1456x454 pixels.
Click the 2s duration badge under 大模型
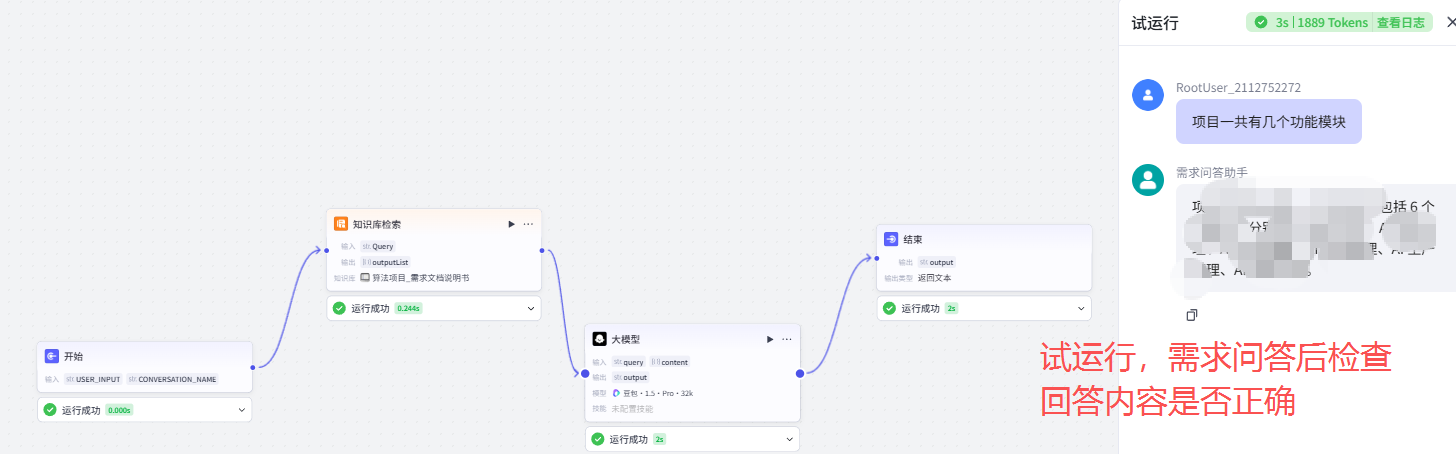659,439
